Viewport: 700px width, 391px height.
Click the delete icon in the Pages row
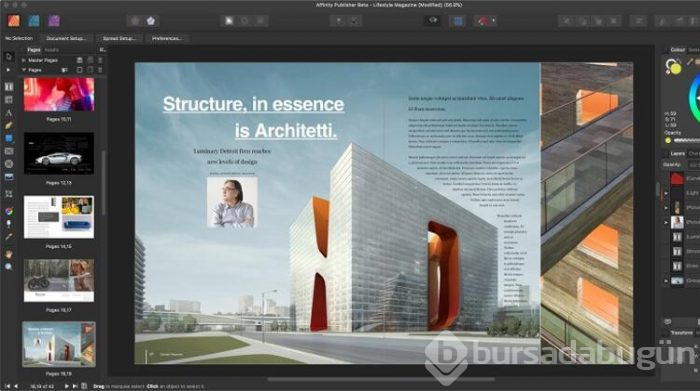(100, 70)
